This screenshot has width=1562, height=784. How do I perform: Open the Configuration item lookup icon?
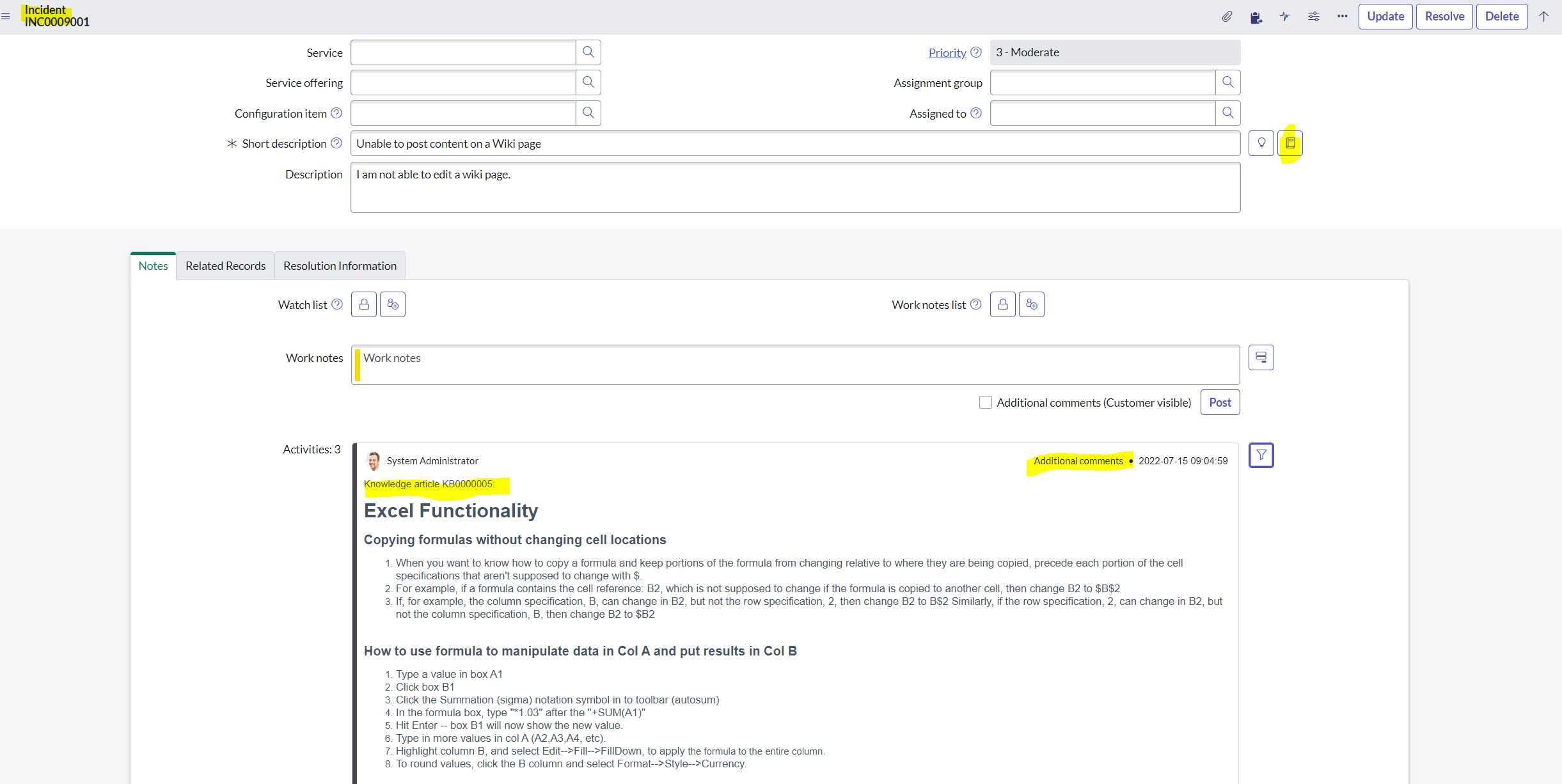click(588, 113)
